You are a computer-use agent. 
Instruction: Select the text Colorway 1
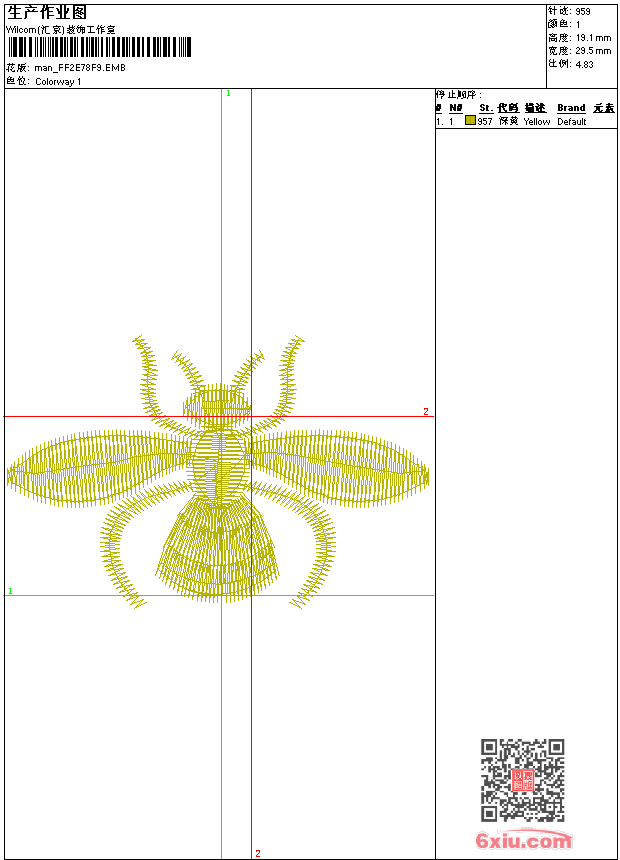pyautogui.click(x=58, y=82)
